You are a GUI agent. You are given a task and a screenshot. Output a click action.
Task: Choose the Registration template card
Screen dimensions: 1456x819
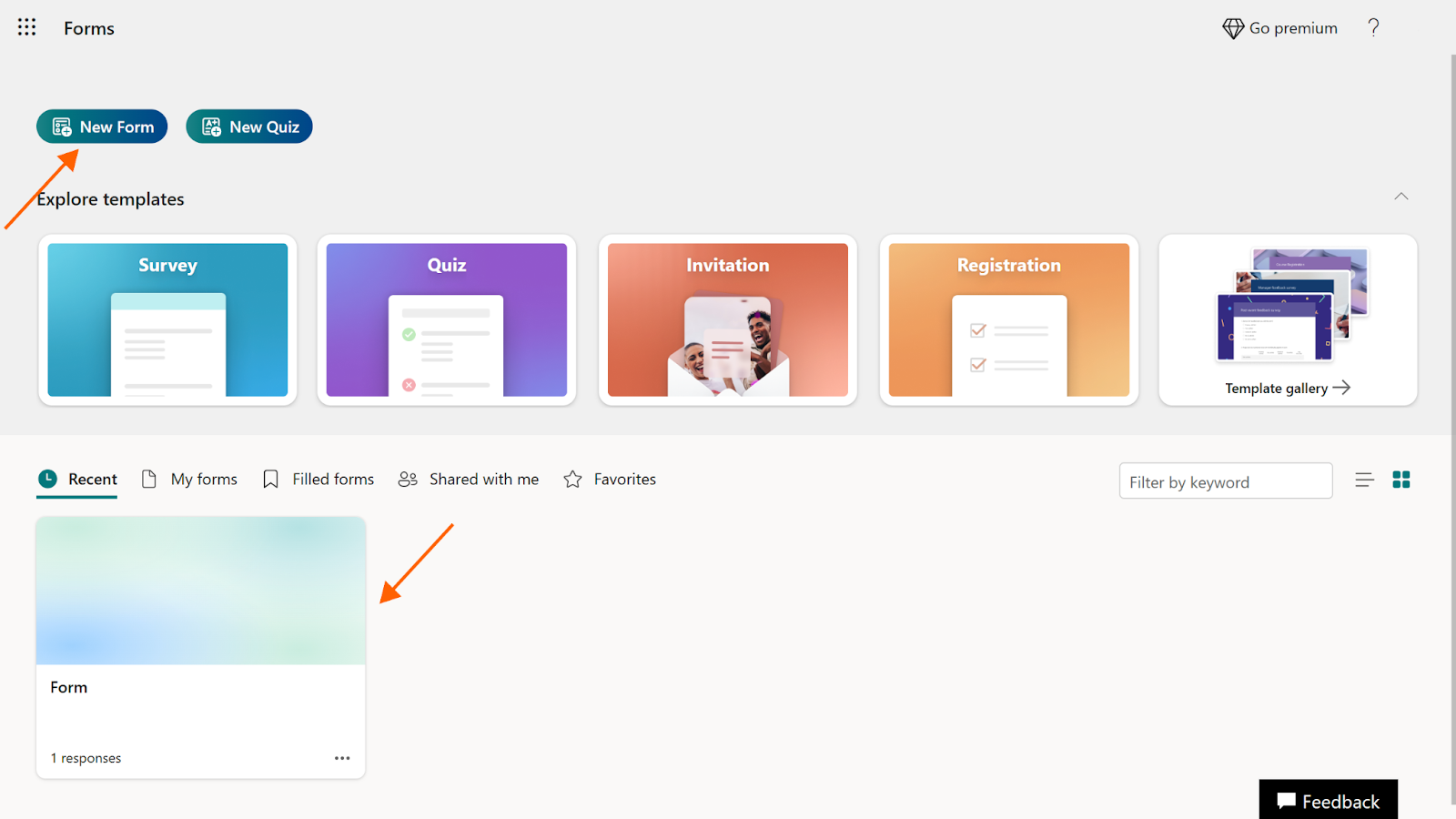(x=1009, y=319)
